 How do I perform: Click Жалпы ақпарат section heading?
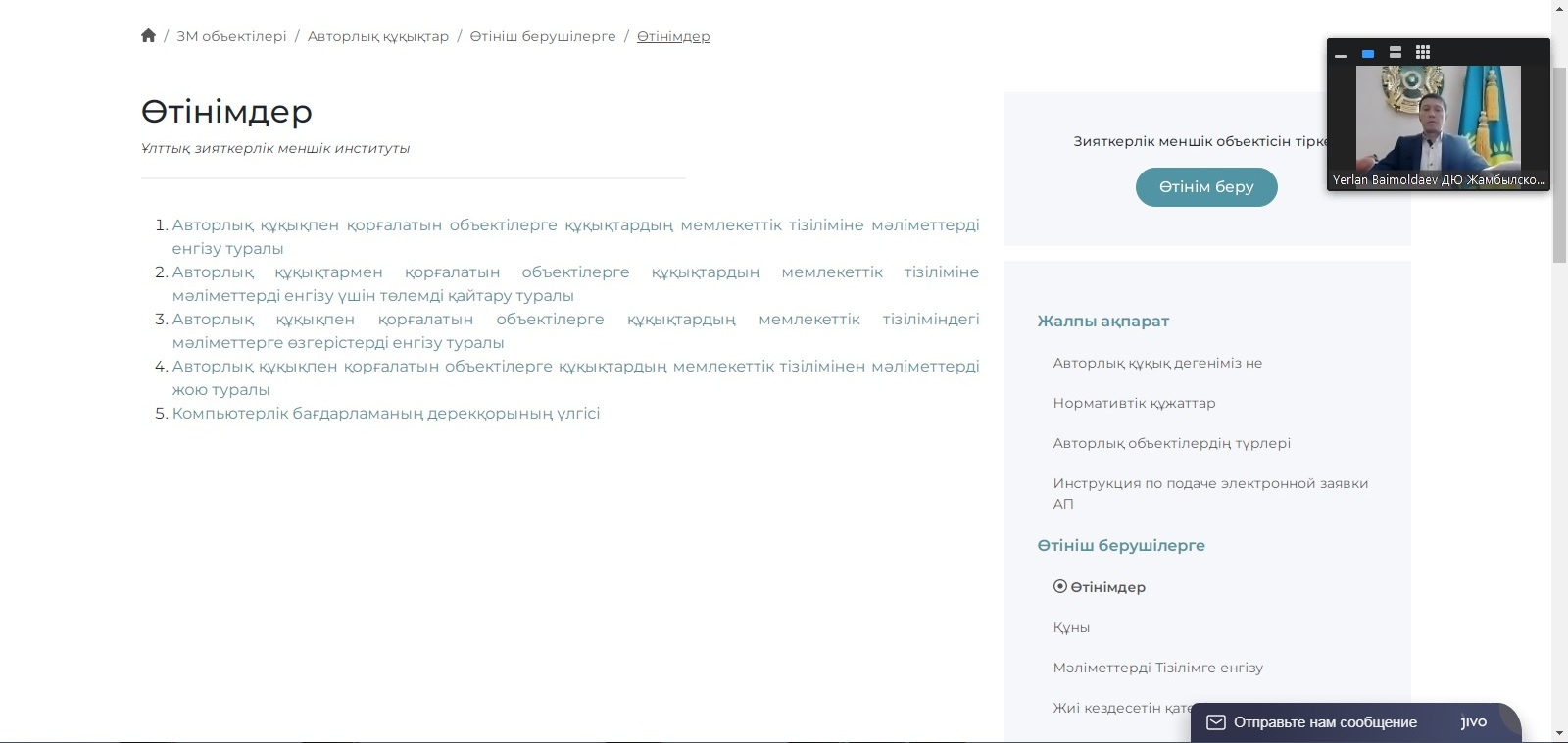pos(1102,321)
